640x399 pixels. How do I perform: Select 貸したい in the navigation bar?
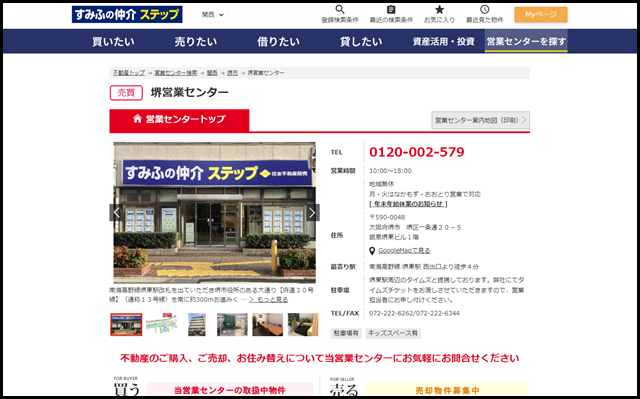click(x=361, y=41)
